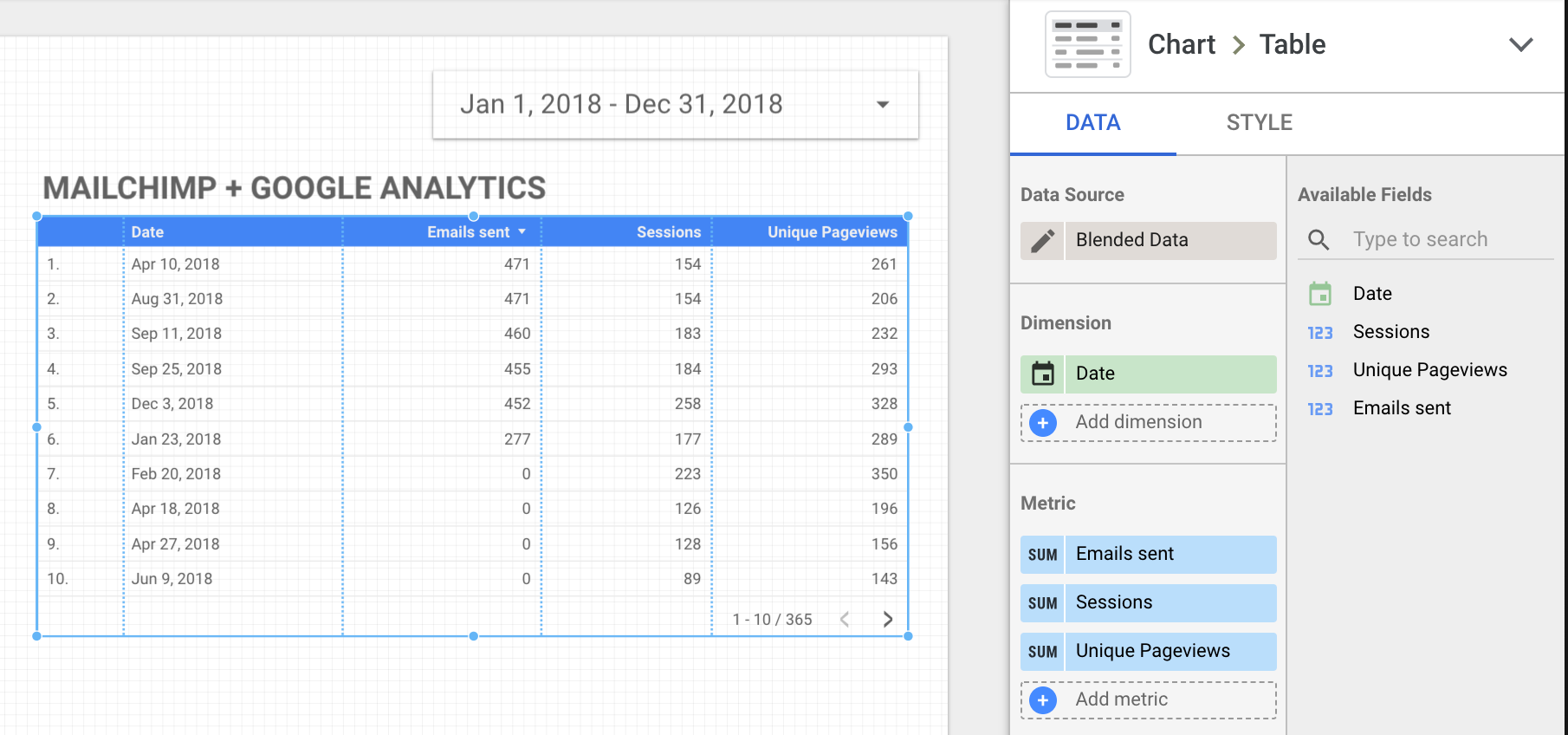Open the date range dropdown arrow
1568x735 pixels.
click(883, 105)
